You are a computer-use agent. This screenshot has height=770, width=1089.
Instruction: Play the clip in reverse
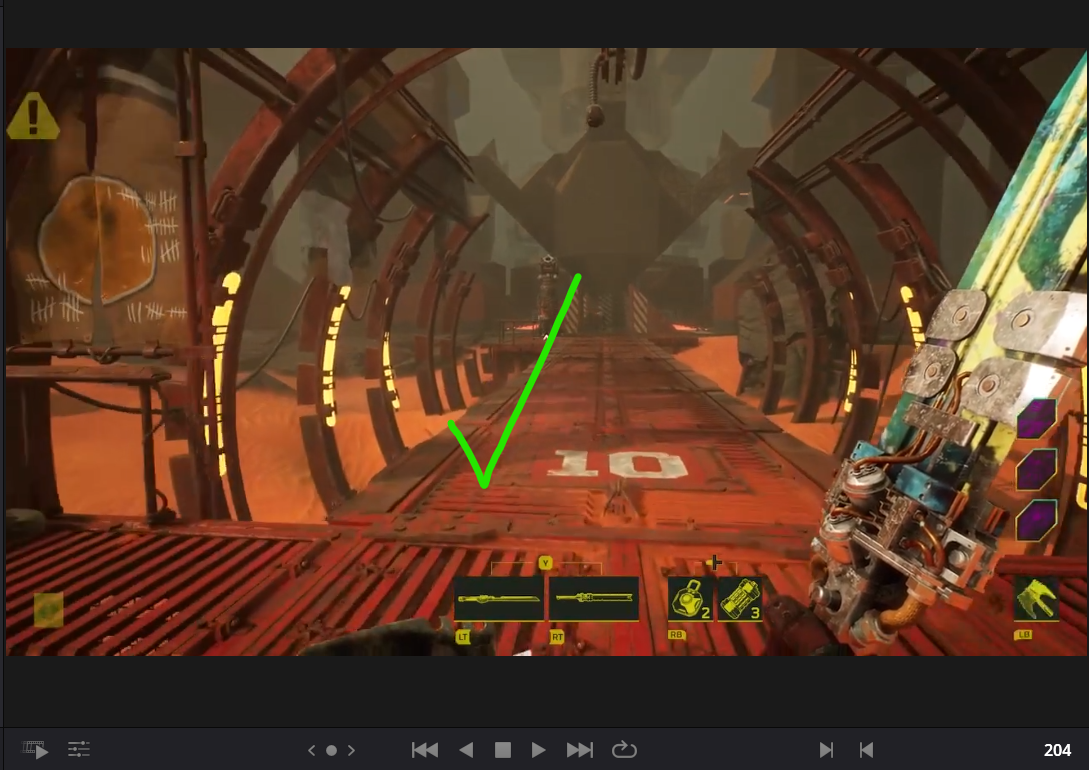point(466,750)
